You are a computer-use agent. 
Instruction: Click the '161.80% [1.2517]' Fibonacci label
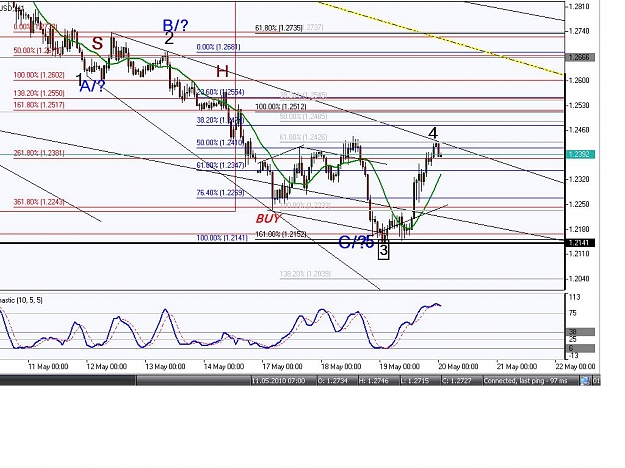39,105
